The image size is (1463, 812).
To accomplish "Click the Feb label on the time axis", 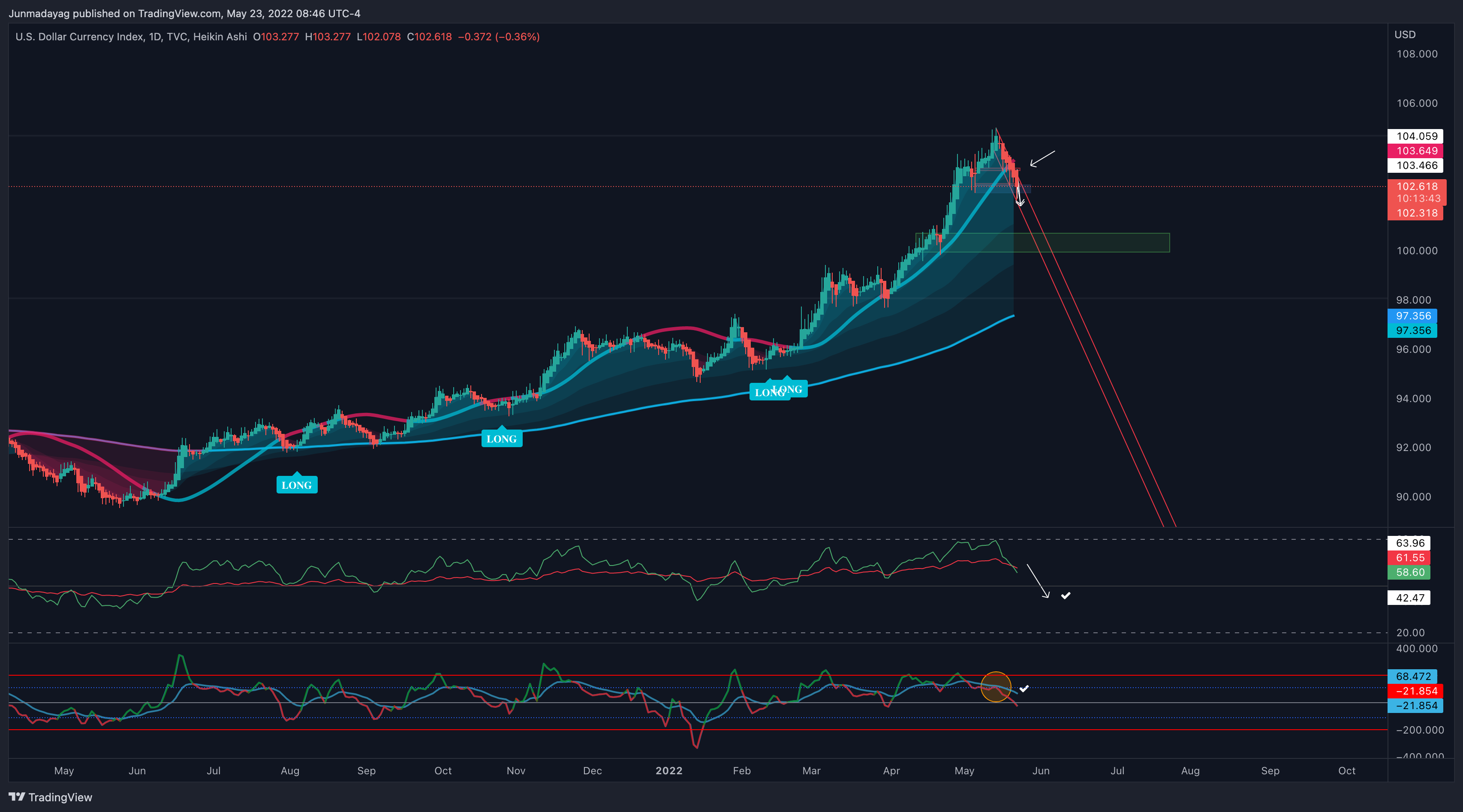I will click(x=742, y=770).
